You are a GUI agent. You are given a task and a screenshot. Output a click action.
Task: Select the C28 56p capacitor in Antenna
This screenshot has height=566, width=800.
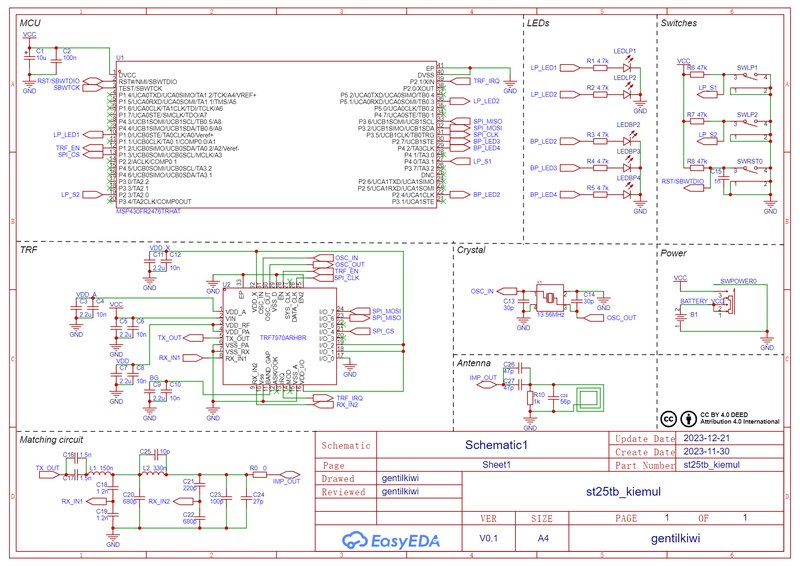(554, 399)
